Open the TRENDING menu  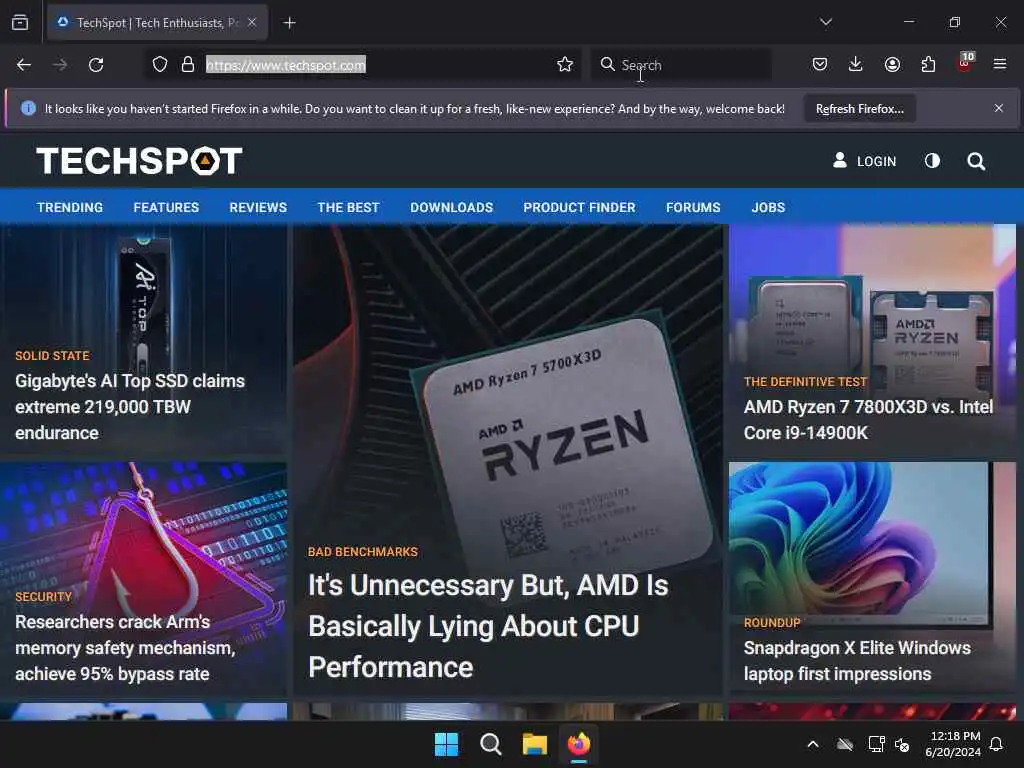pos(70,208)
